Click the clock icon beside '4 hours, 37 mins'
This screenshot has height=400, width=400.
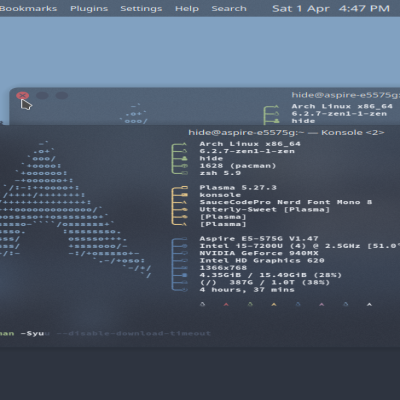pos(185,290)
